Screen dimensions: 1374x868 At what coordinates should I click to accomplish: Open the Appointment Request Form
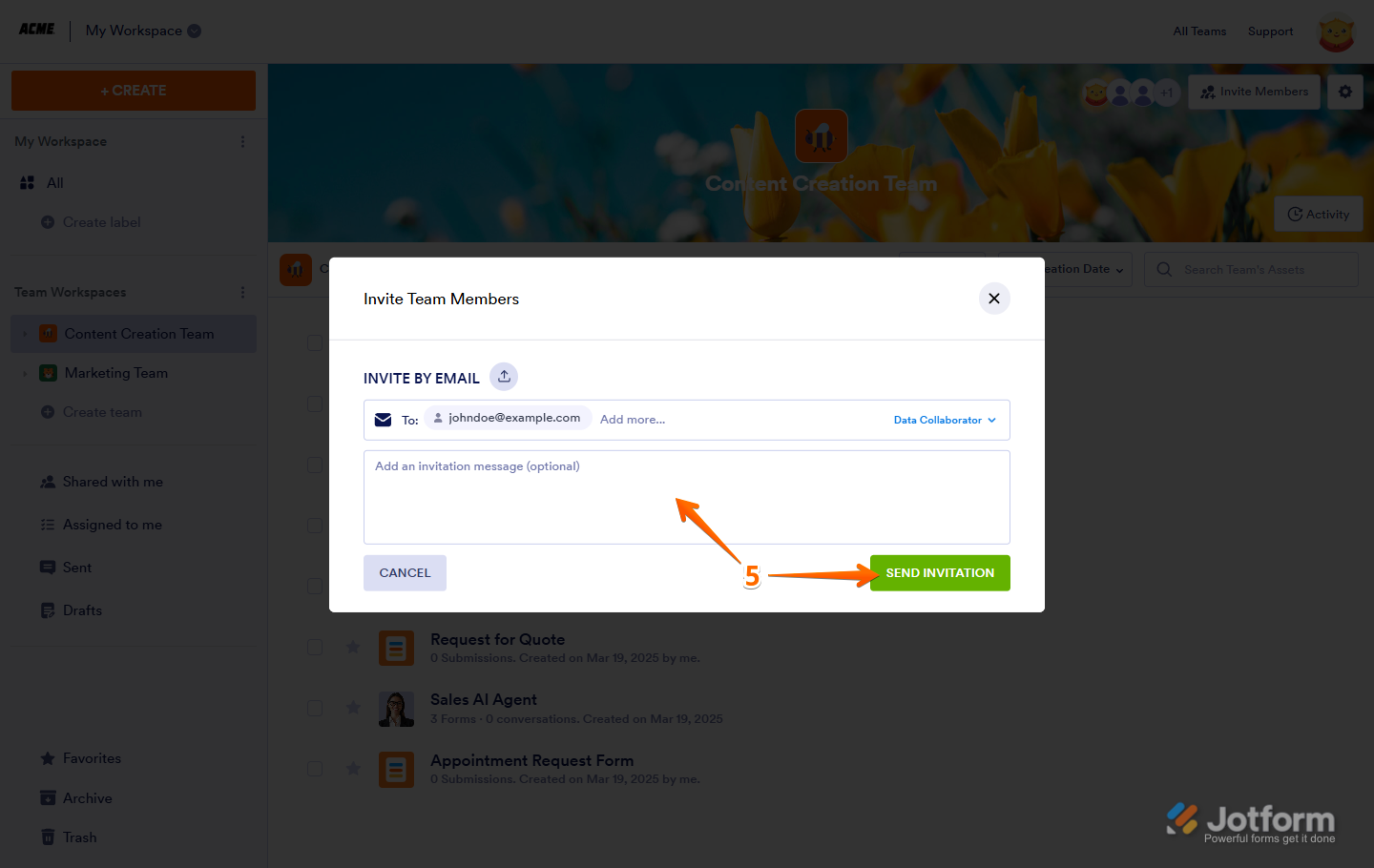pos(531,760)
